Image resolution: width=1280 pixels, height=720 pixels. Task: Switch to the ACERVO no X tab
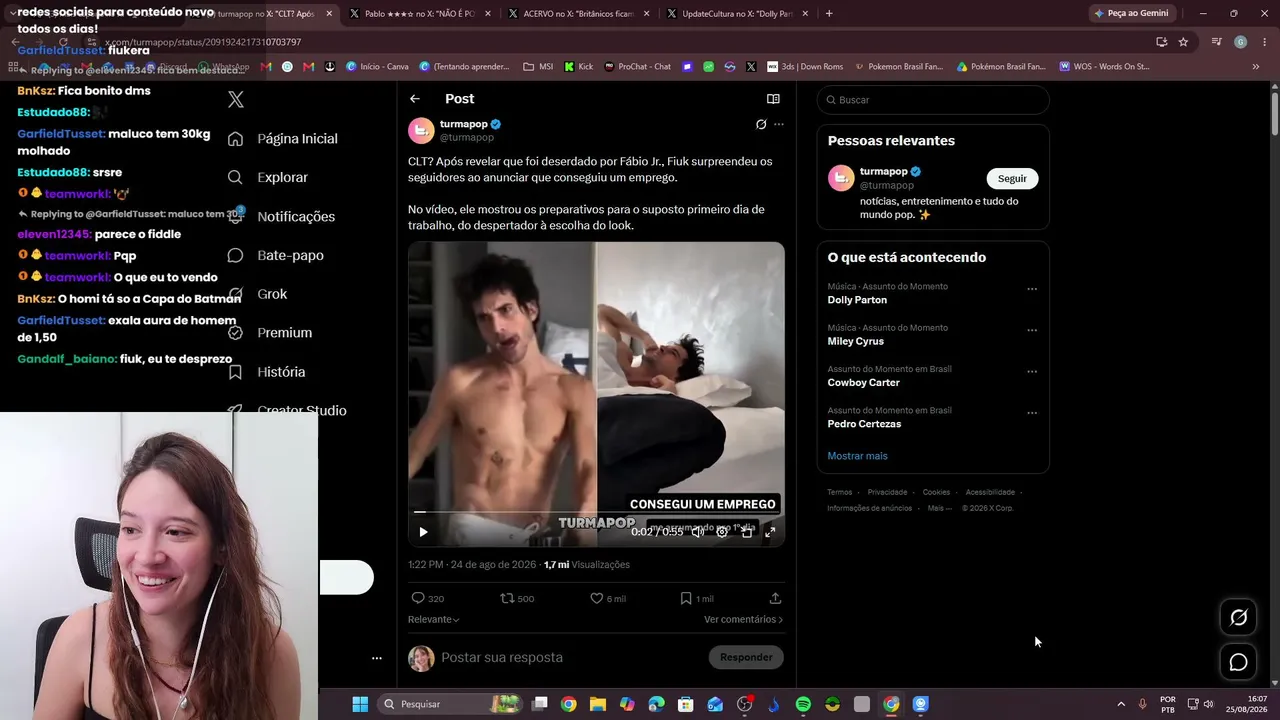pyautogui.click(x=578, y=14)
